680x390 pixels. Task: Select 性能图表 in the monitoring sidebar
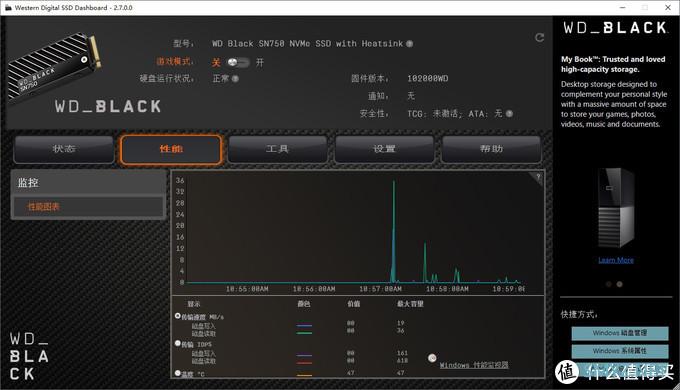88,206
